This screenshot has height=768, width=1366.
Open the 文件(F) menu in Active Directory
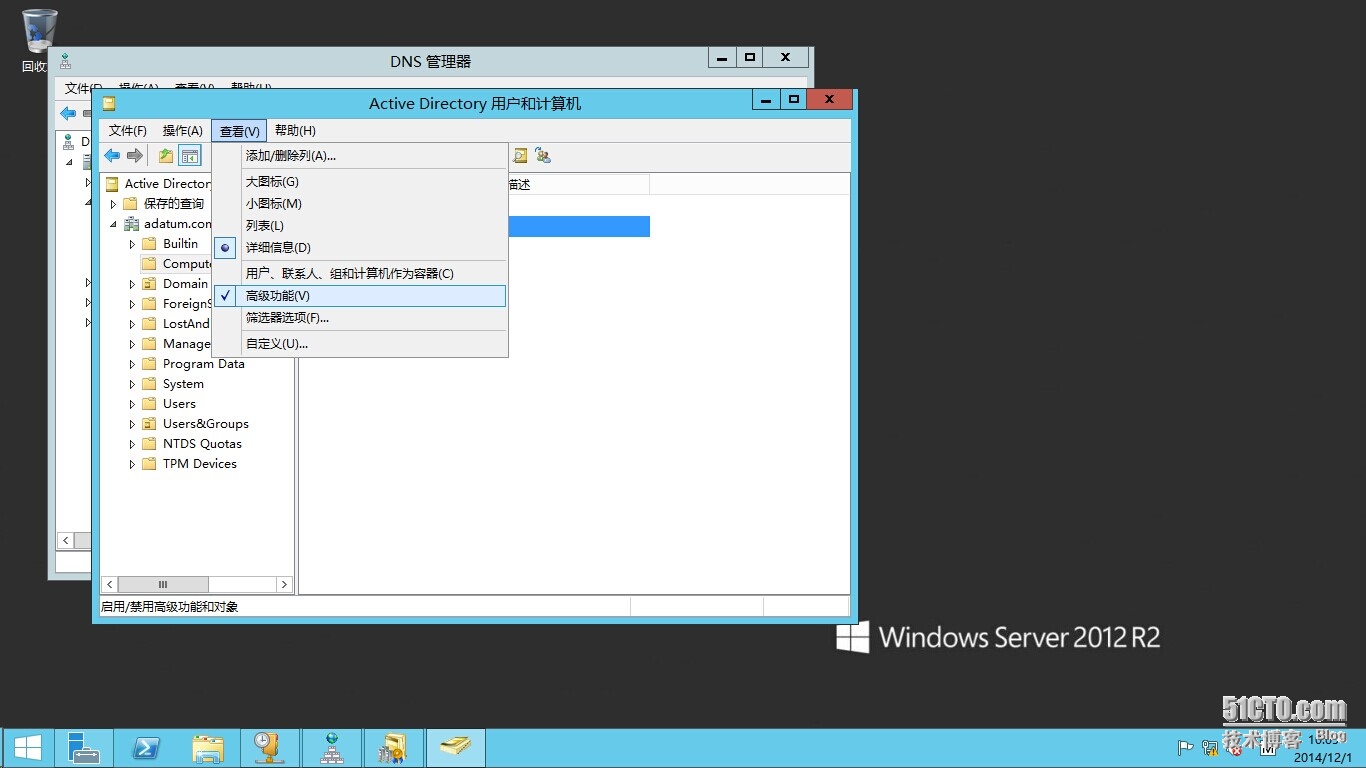point(128,131)
